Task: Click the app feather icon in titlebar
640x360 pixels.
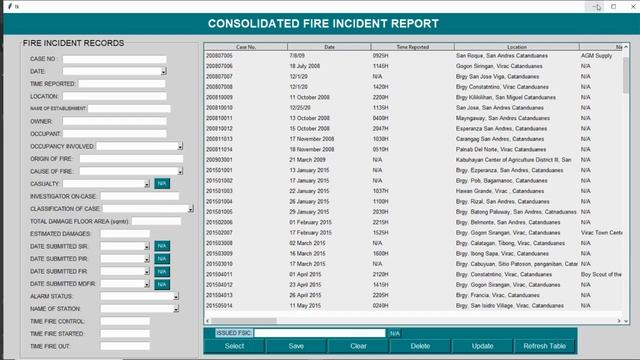Action: pyautogui.click(x=10, y=6)
